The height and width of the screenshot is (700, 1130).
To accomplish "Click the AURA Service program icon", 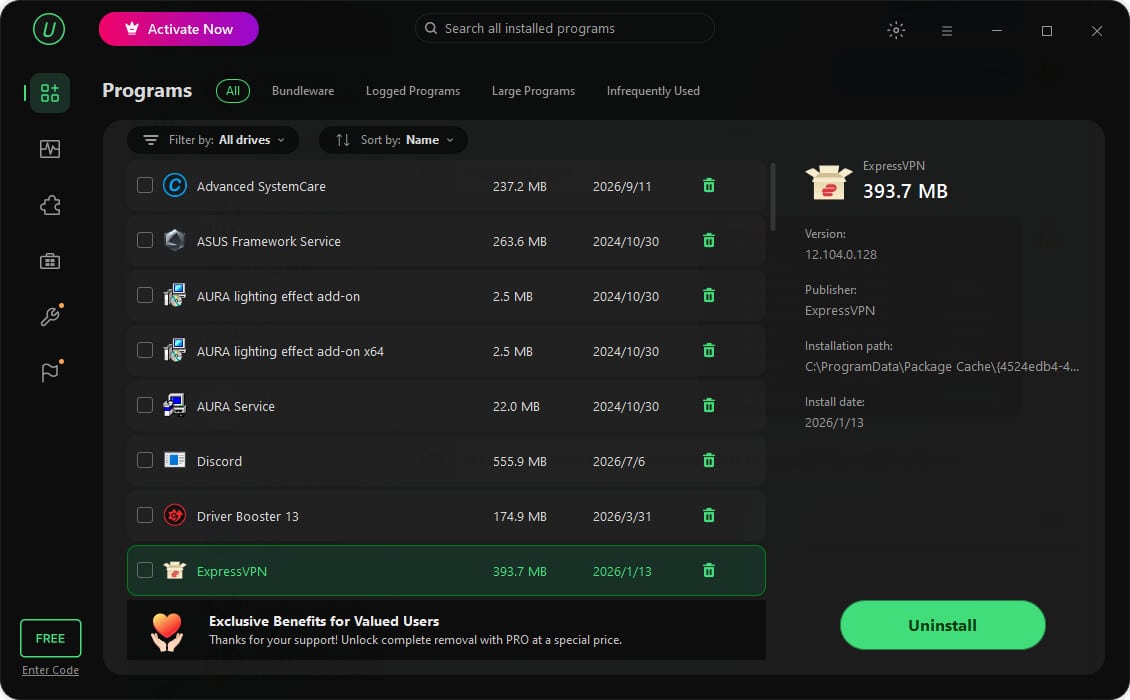I will click(x=174, y=405).
